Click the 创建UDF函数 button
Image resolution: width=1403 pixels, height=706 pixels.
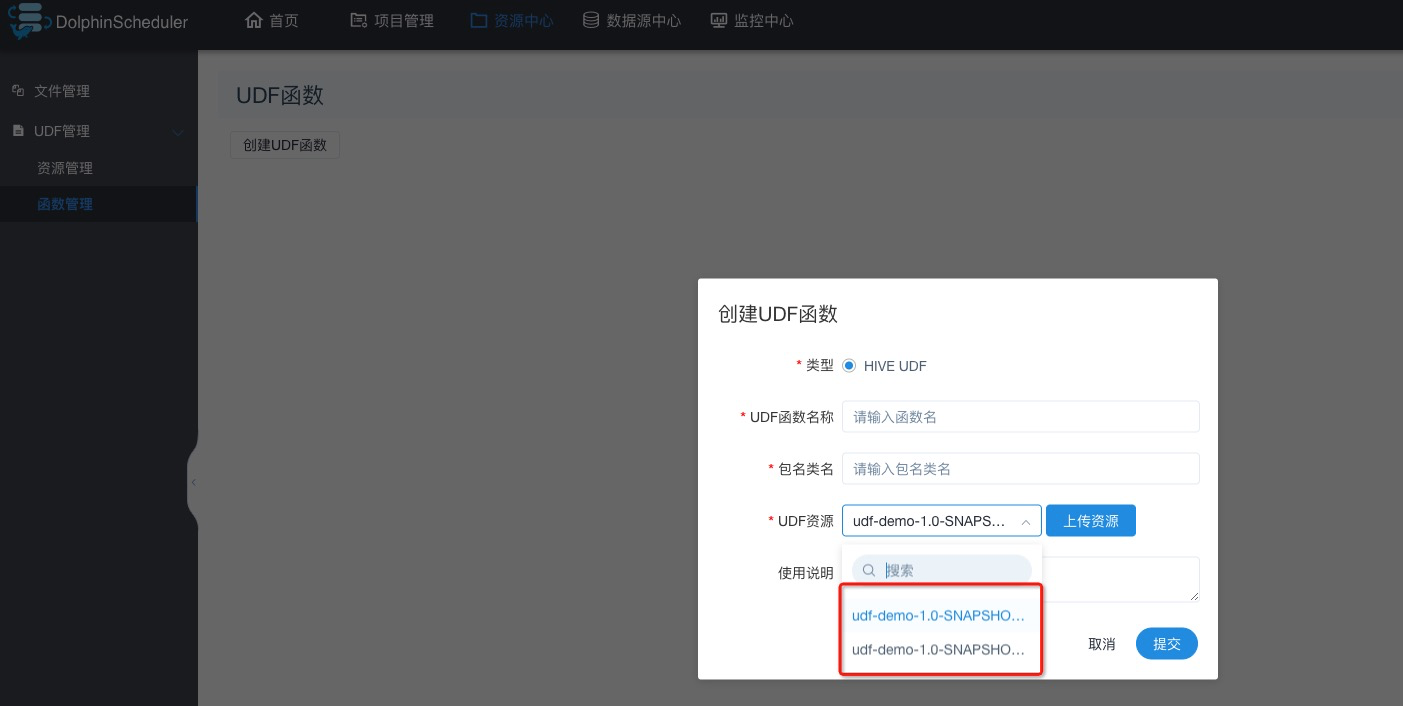(285, 145)
